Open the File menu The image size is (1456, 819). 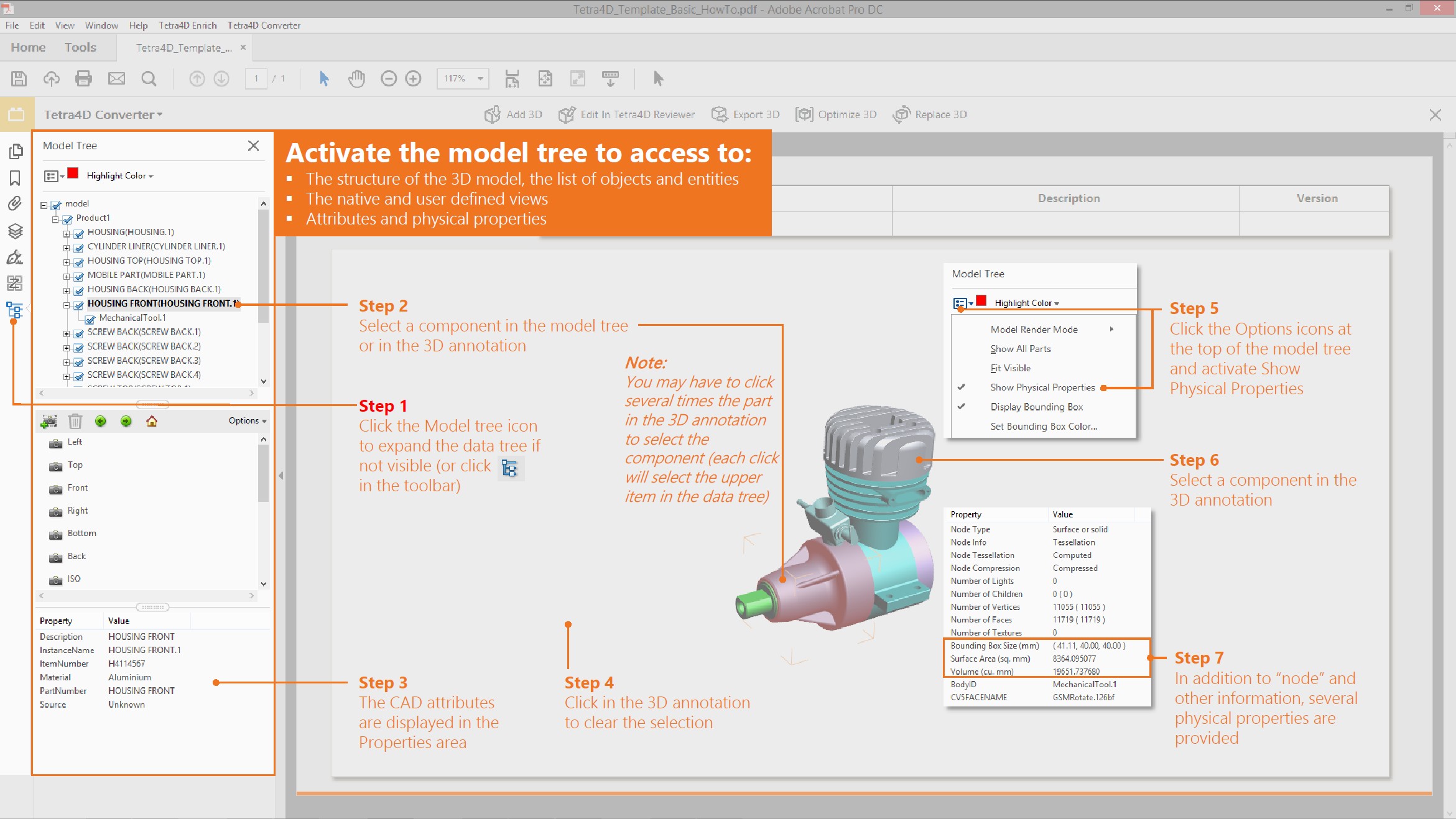tap(12, 25)
